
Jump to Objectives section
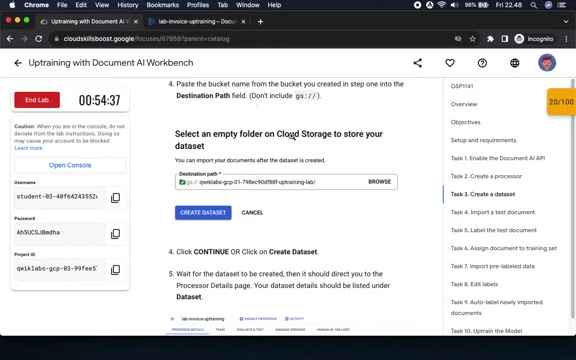coord(465,122)
